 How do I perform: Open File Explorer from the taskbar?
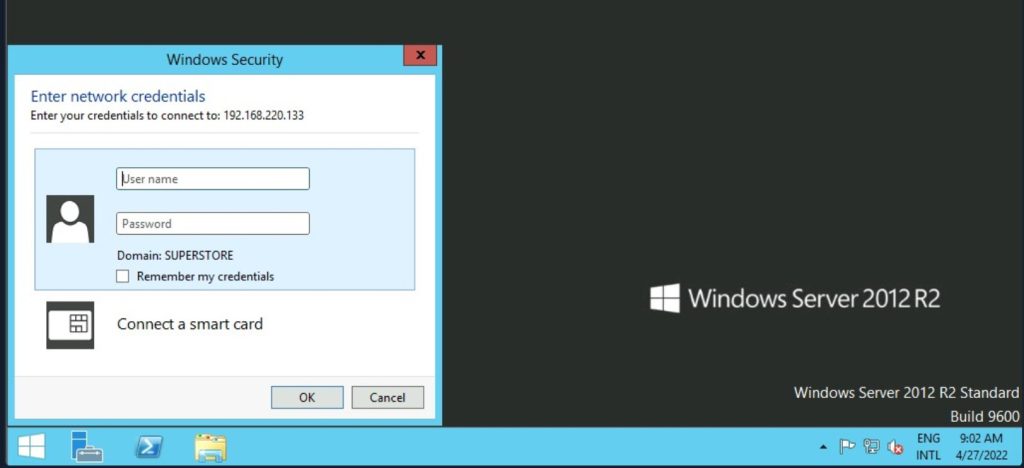click(x=210, y=447)
